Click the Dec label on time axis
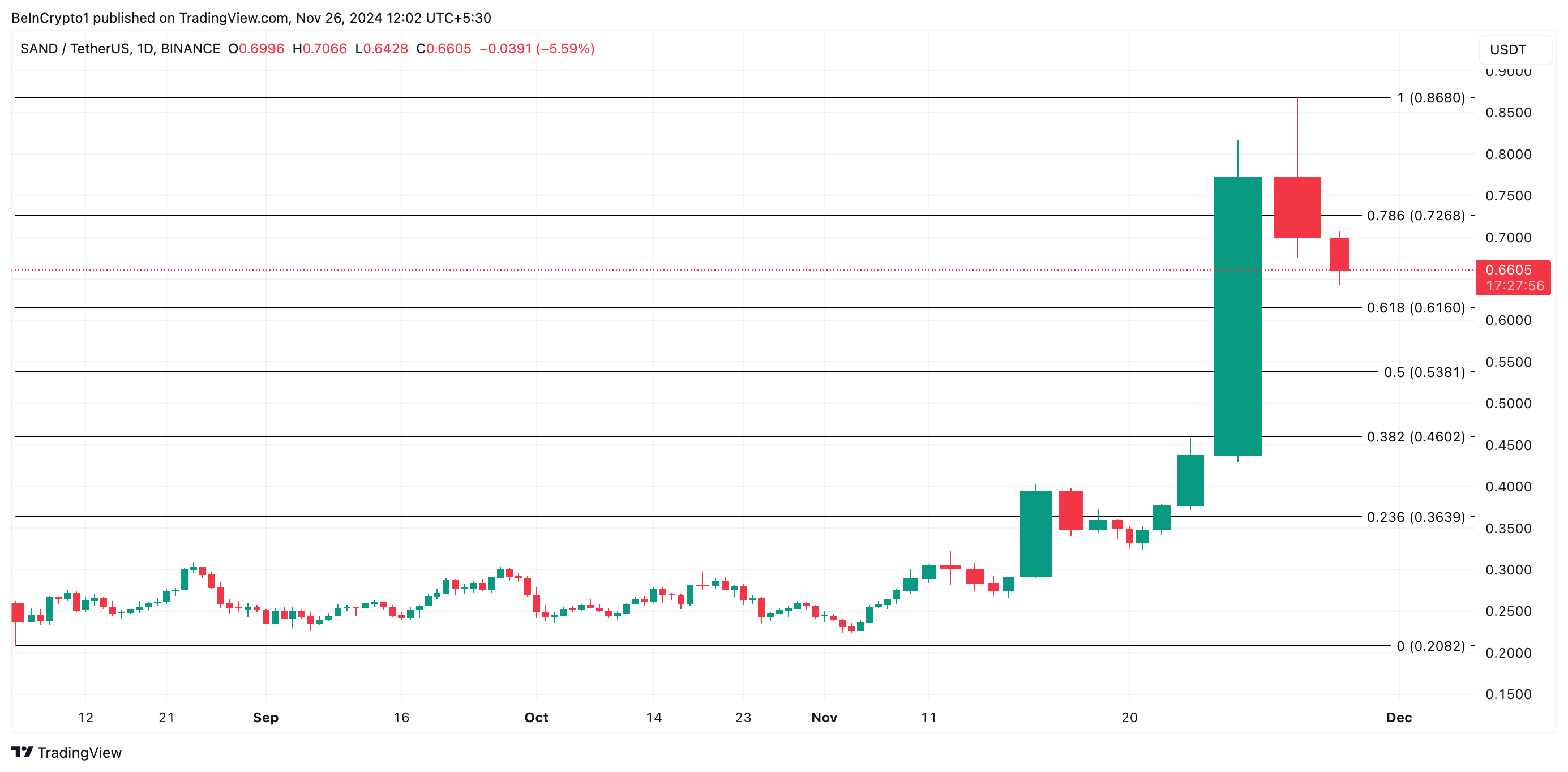 click(x=1399, y=717)
